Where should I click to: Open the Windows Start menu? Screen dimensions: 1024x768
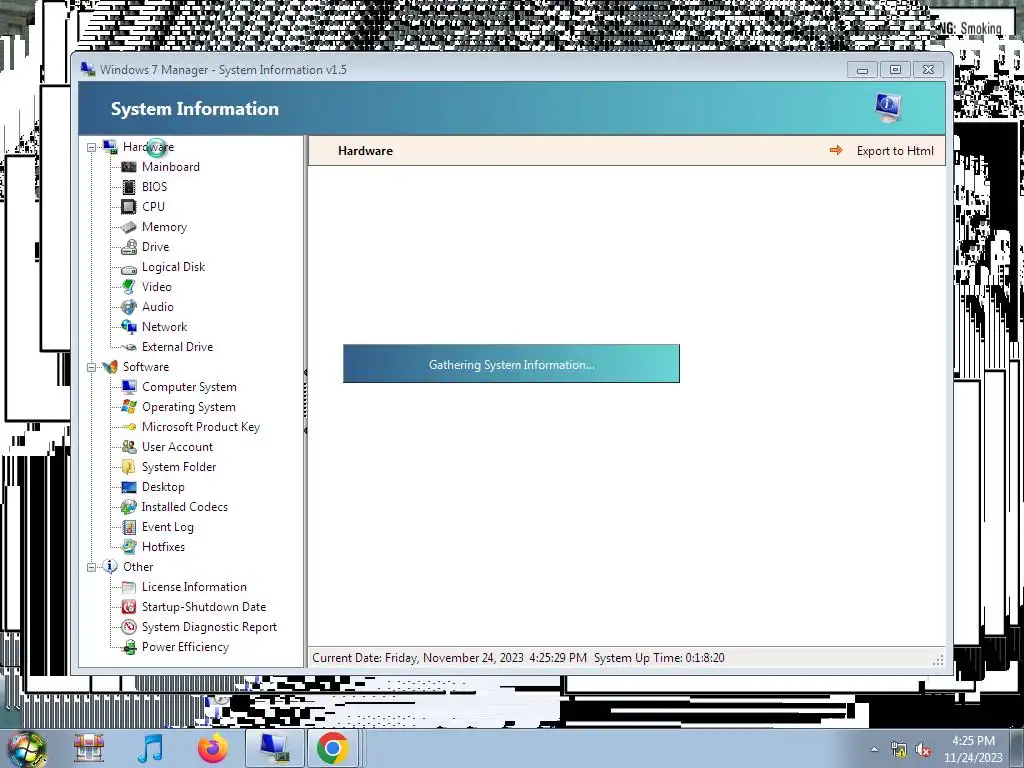[27, 748]
